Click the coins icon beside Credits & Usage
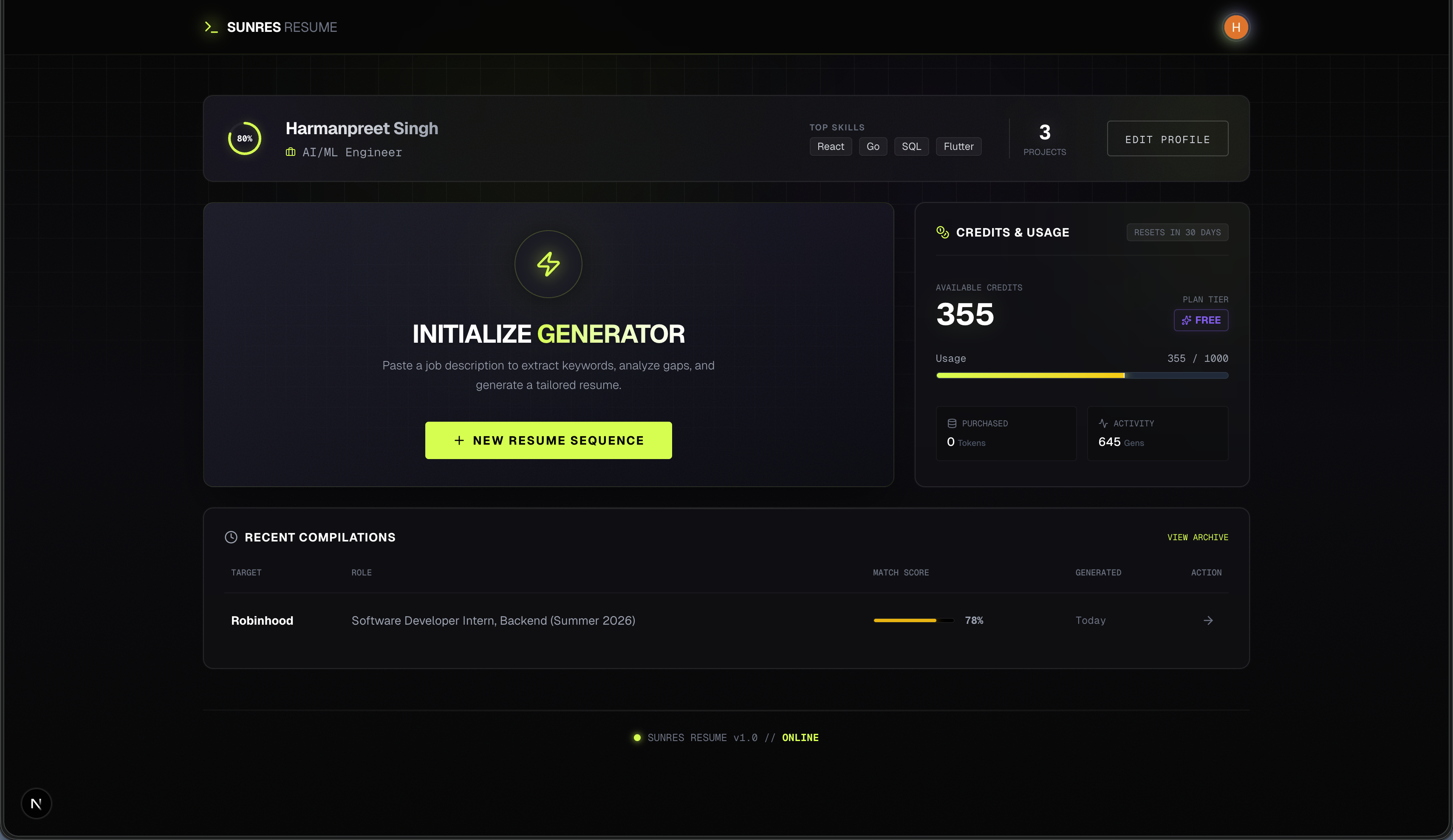 [942, 232]
